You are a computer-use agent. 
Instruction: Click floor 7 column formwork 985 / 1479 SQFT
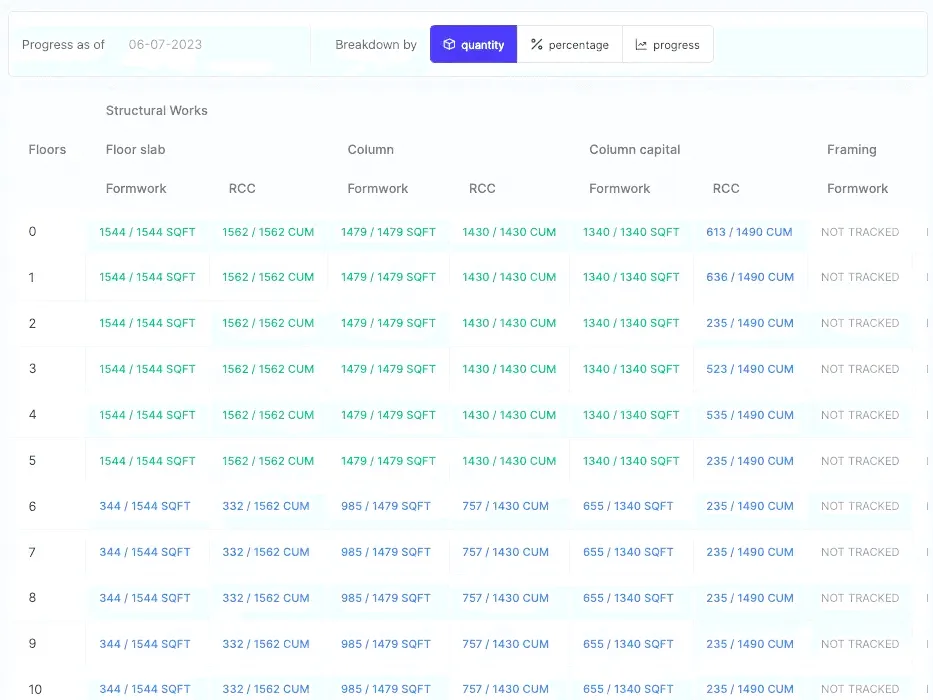(386, 553)
